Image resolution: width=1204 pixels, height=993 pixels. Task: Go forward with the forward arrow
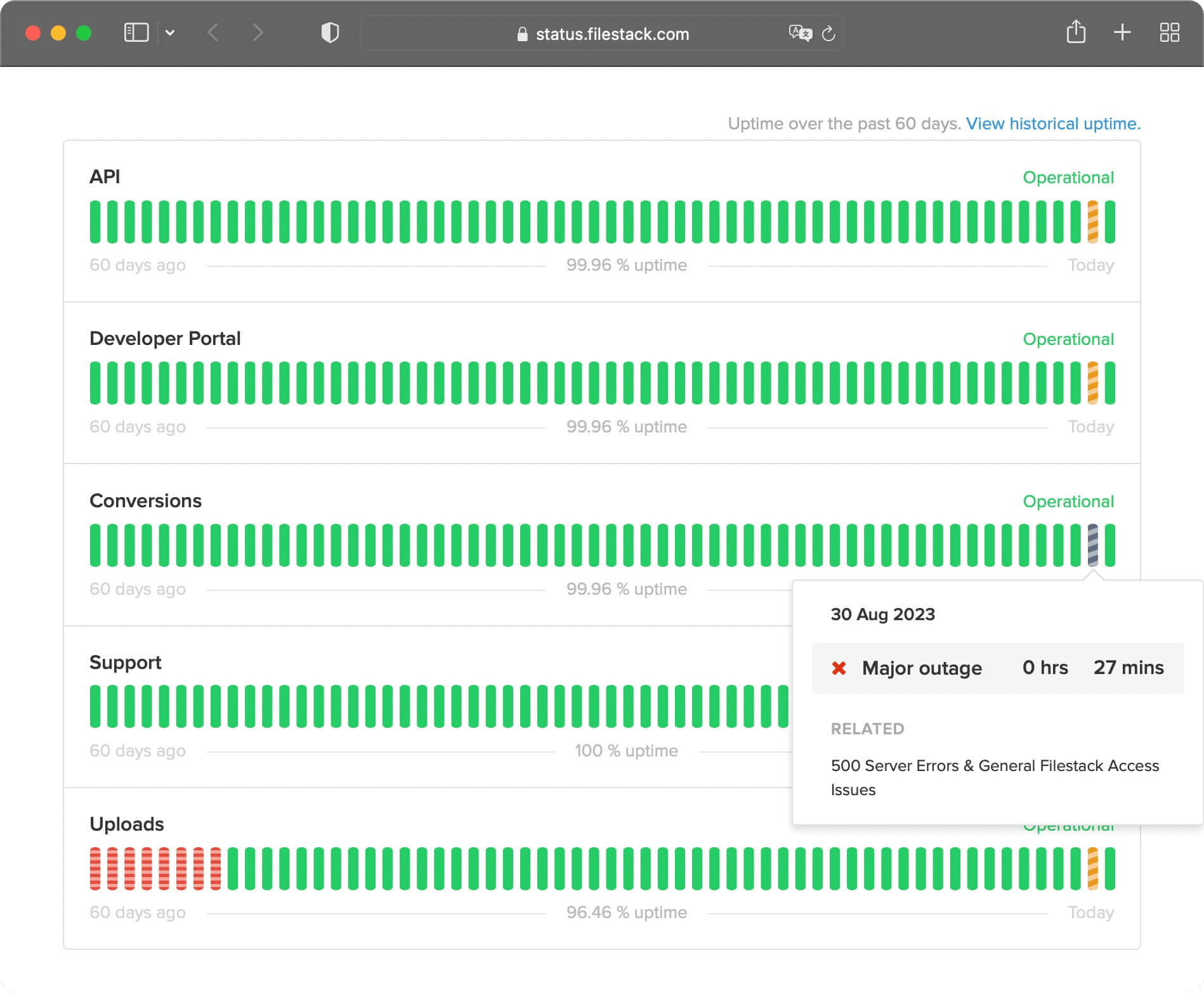tap(258, 32)
